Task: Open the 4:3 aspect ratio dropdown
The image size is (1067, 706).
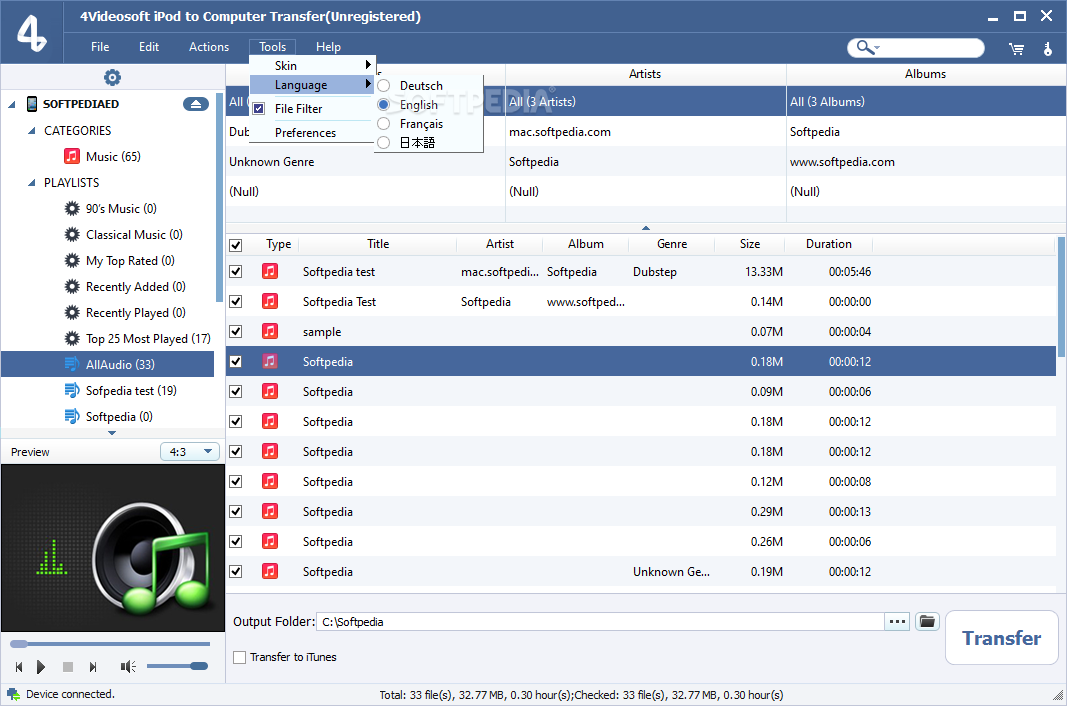Action: tap(190, 451)
